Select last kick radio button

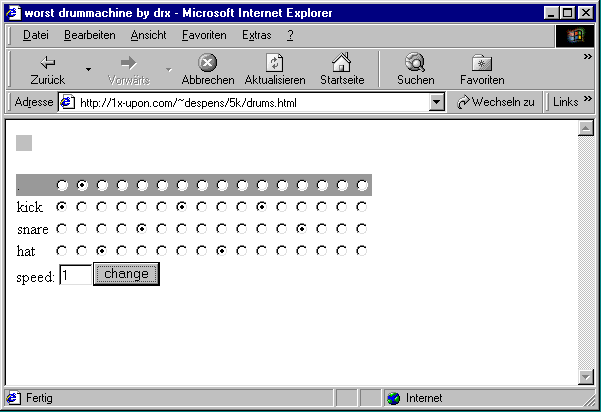[x=361, y=207]
